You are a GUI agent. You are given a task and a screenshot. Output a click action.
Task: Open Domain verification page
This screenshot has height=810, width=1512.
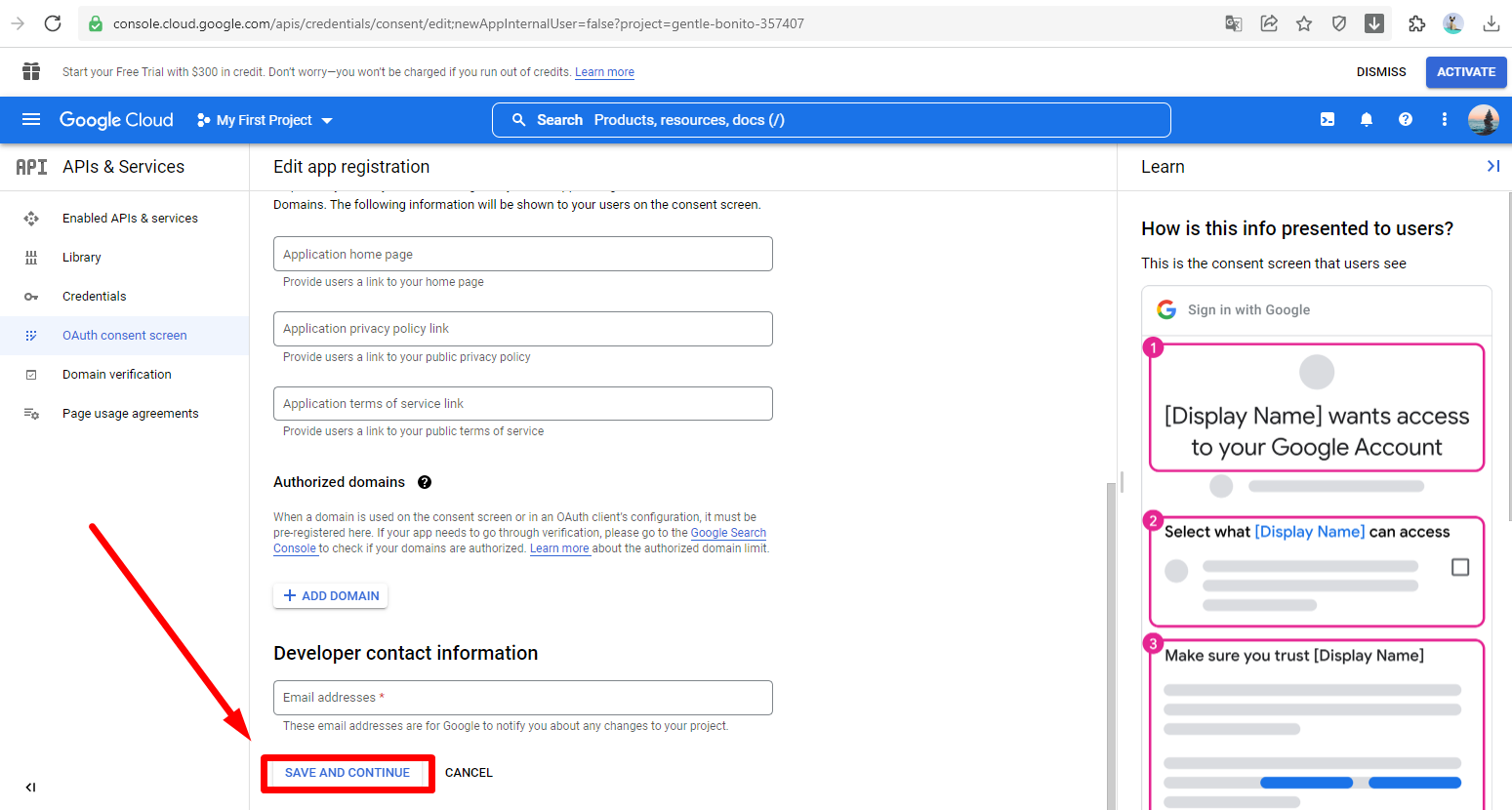(117, 375)
